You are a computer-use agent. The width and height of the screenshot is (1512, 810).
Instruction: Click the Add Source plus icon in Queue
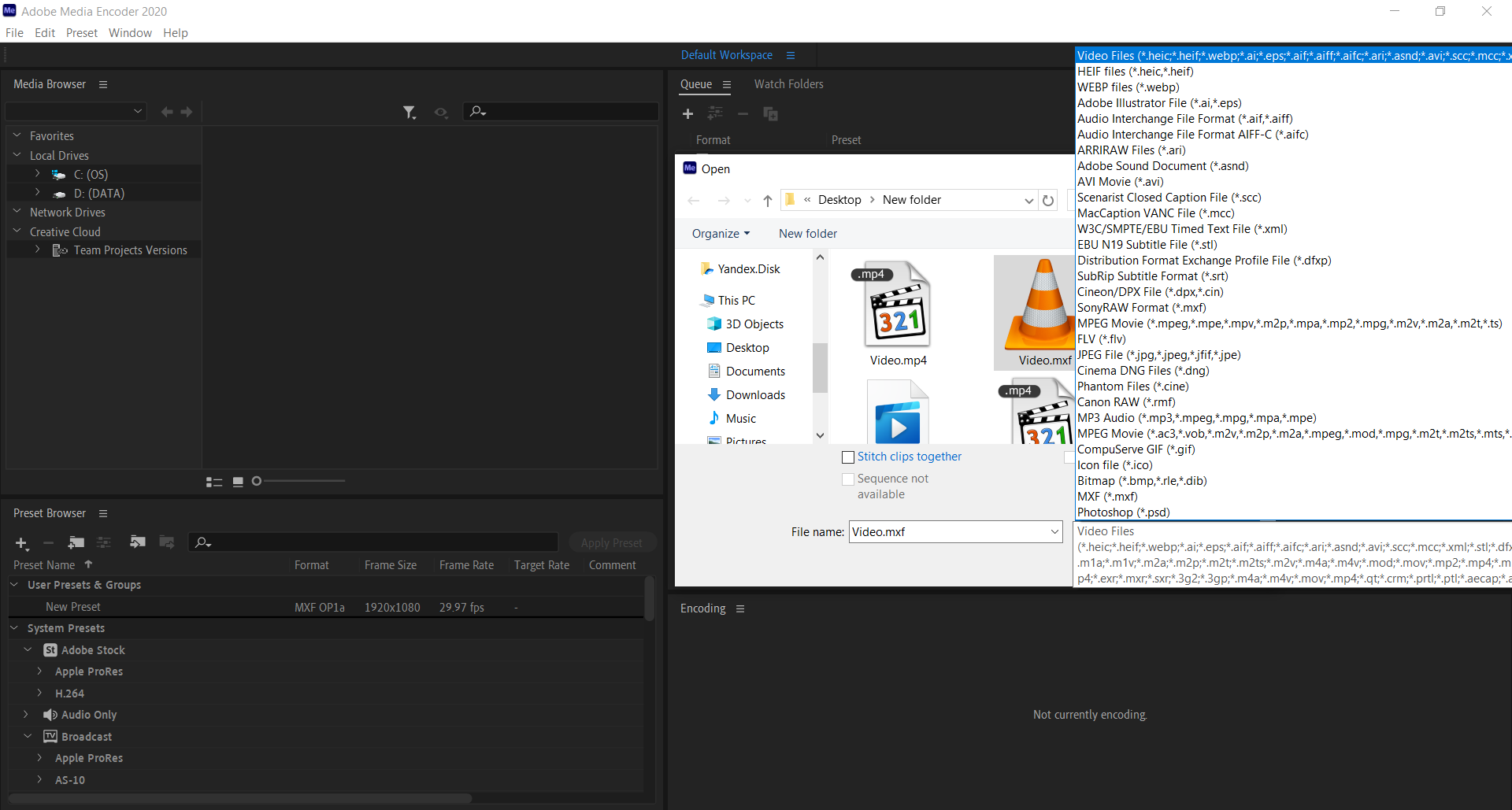[687, 114]
